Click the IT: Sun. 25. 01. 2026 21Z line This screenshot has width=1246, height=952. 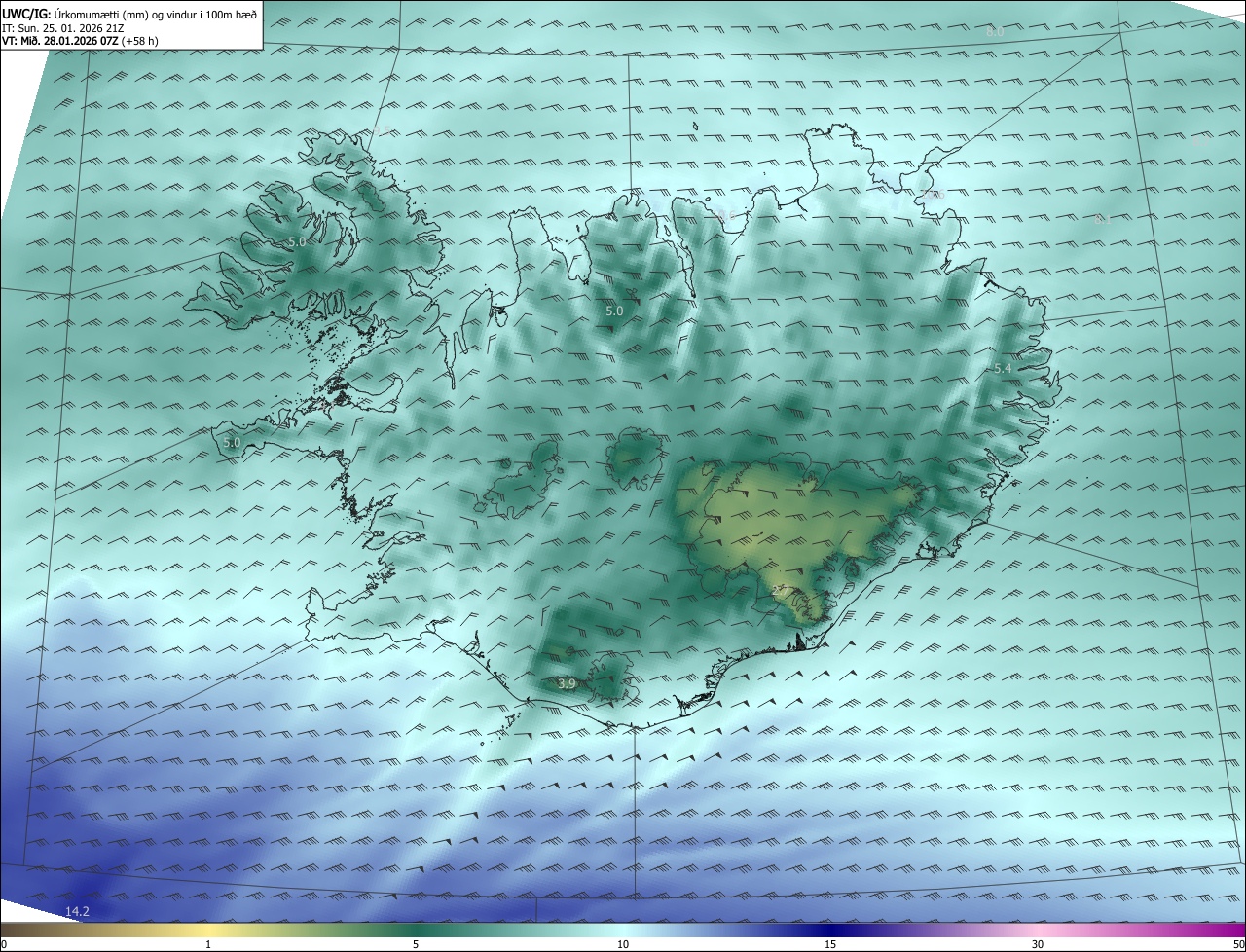pyautogui.click(x=64, y=27)
